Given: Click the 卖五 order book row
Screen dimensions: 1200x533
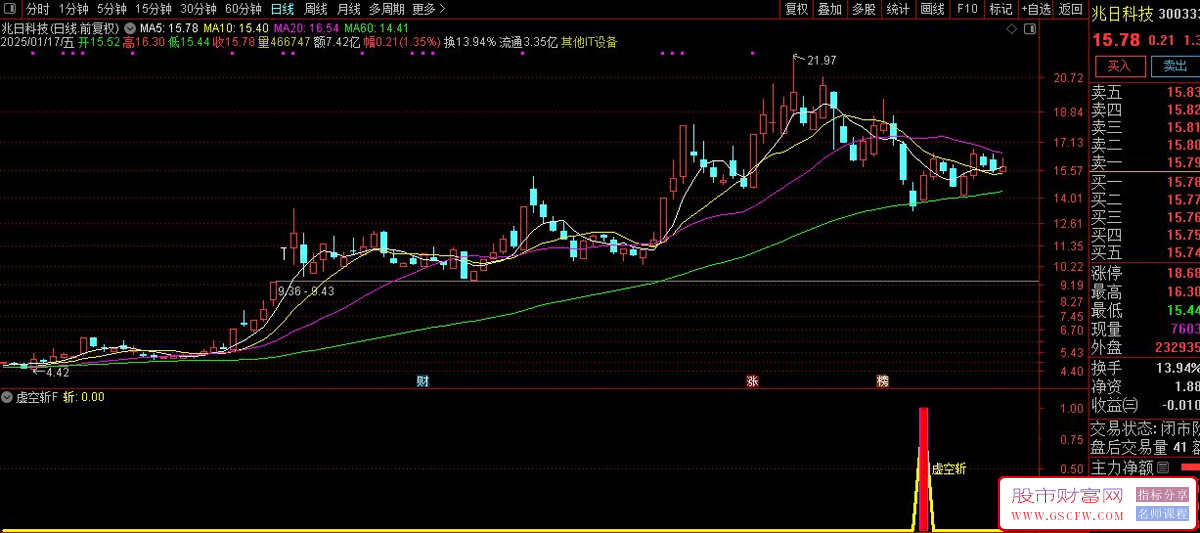Looking at the screenshot, I should click(x=1145, y=92).
